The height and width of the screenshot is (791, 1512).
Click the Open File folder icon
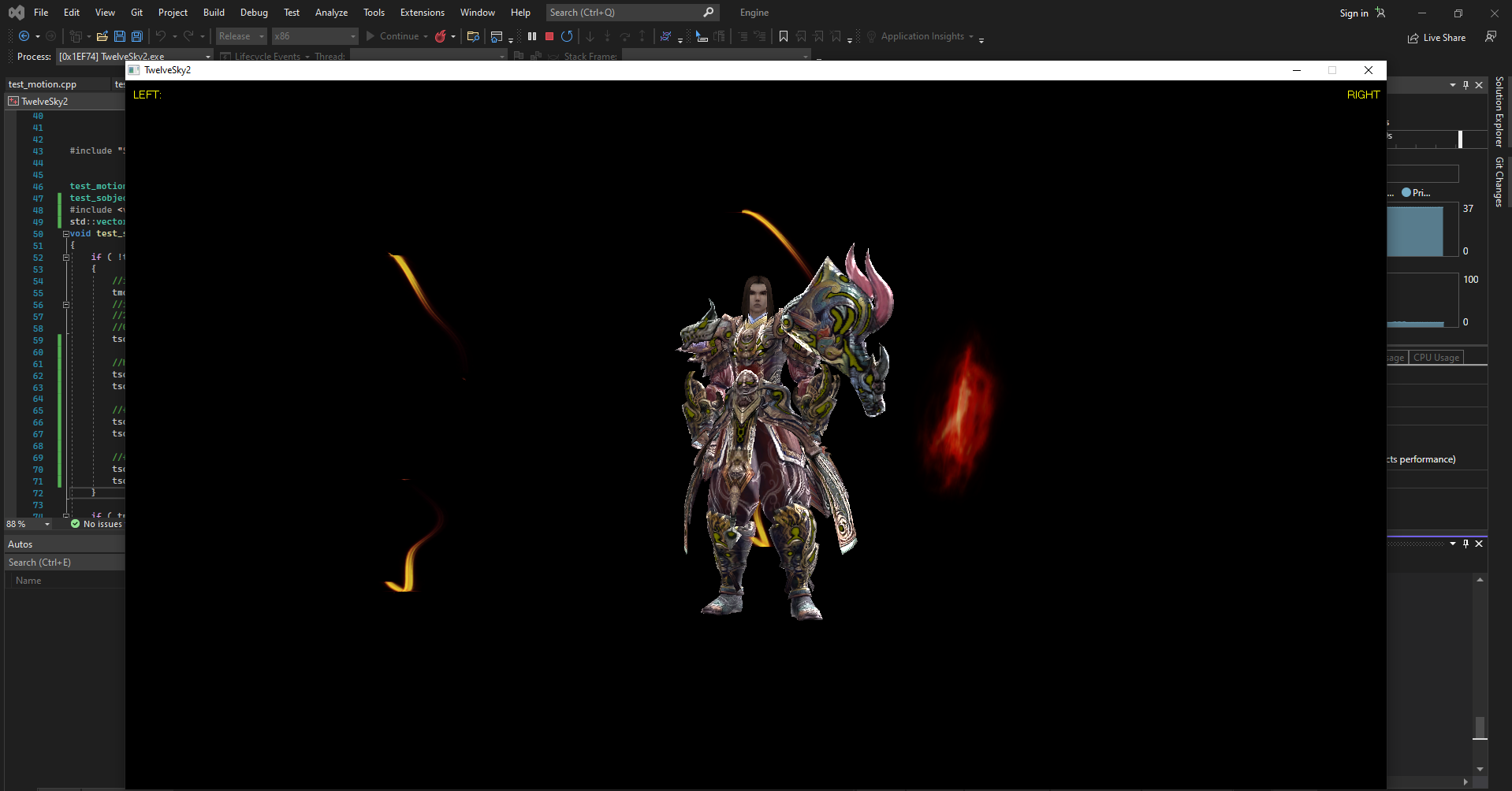pyautogui.click(x=102, y=36)
